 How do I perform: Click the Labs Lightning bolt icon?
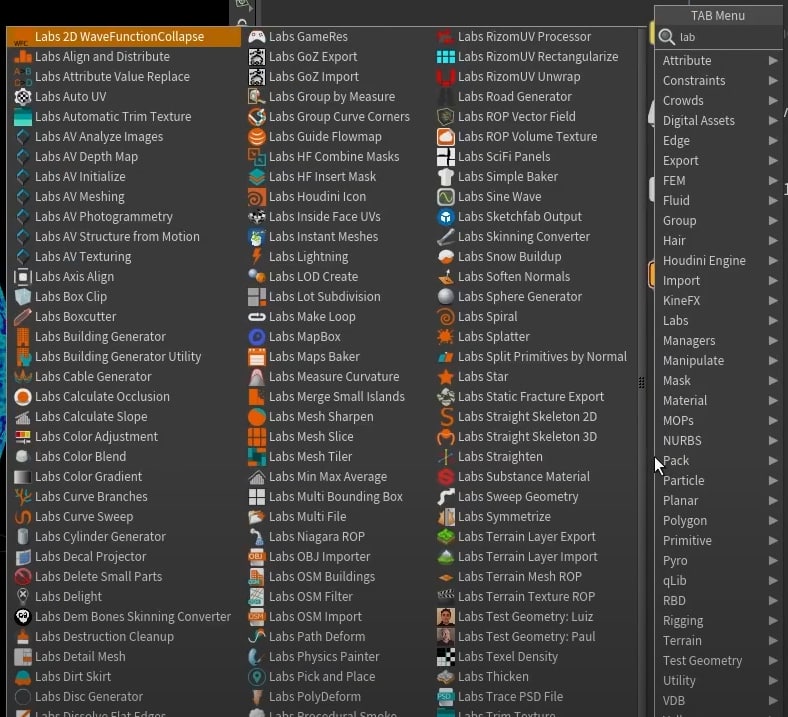click(x=257, y=257)
